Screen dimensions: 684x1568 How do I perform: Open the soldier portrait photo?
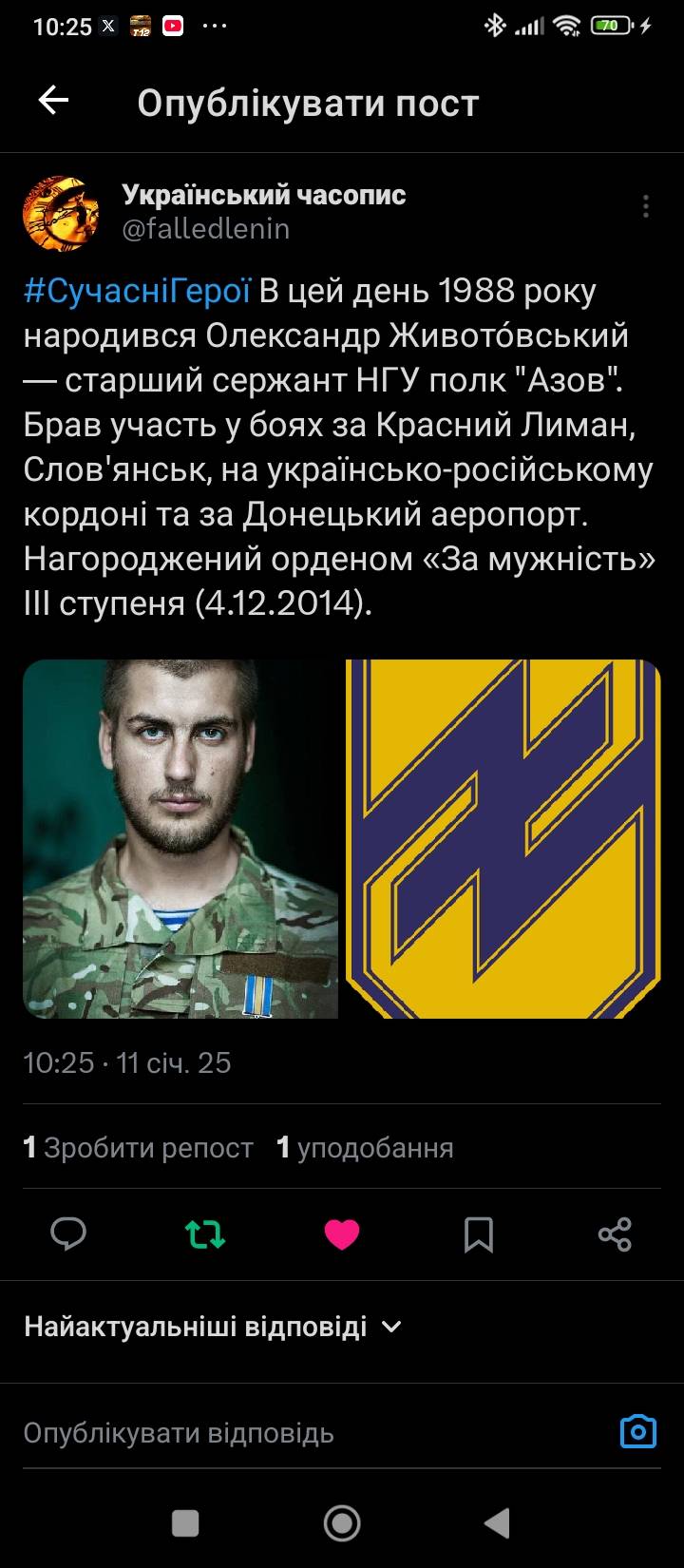180,839
